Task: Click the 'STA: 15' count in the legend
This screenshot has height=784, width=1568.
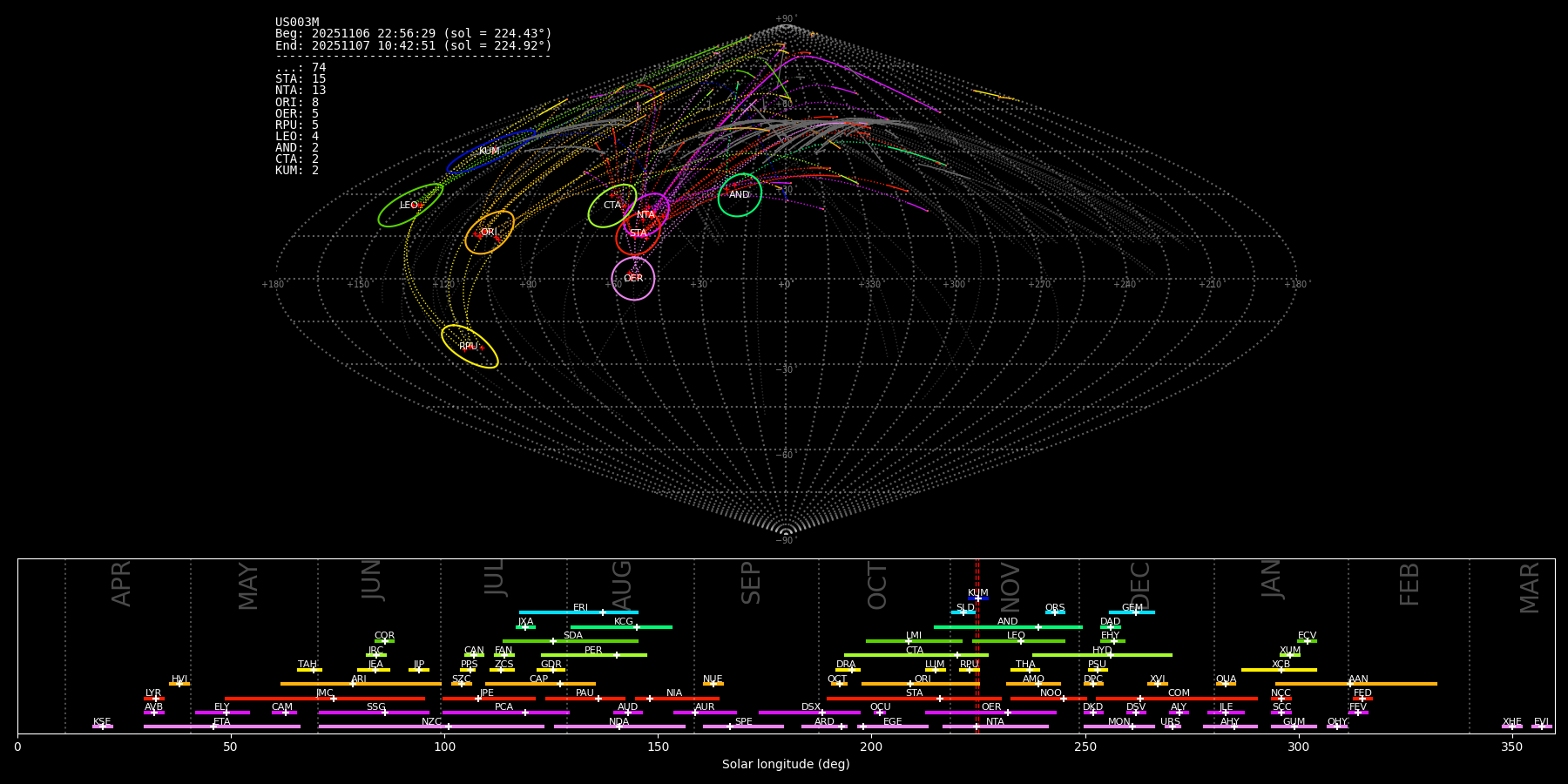Action: click(x=301, y=79)
